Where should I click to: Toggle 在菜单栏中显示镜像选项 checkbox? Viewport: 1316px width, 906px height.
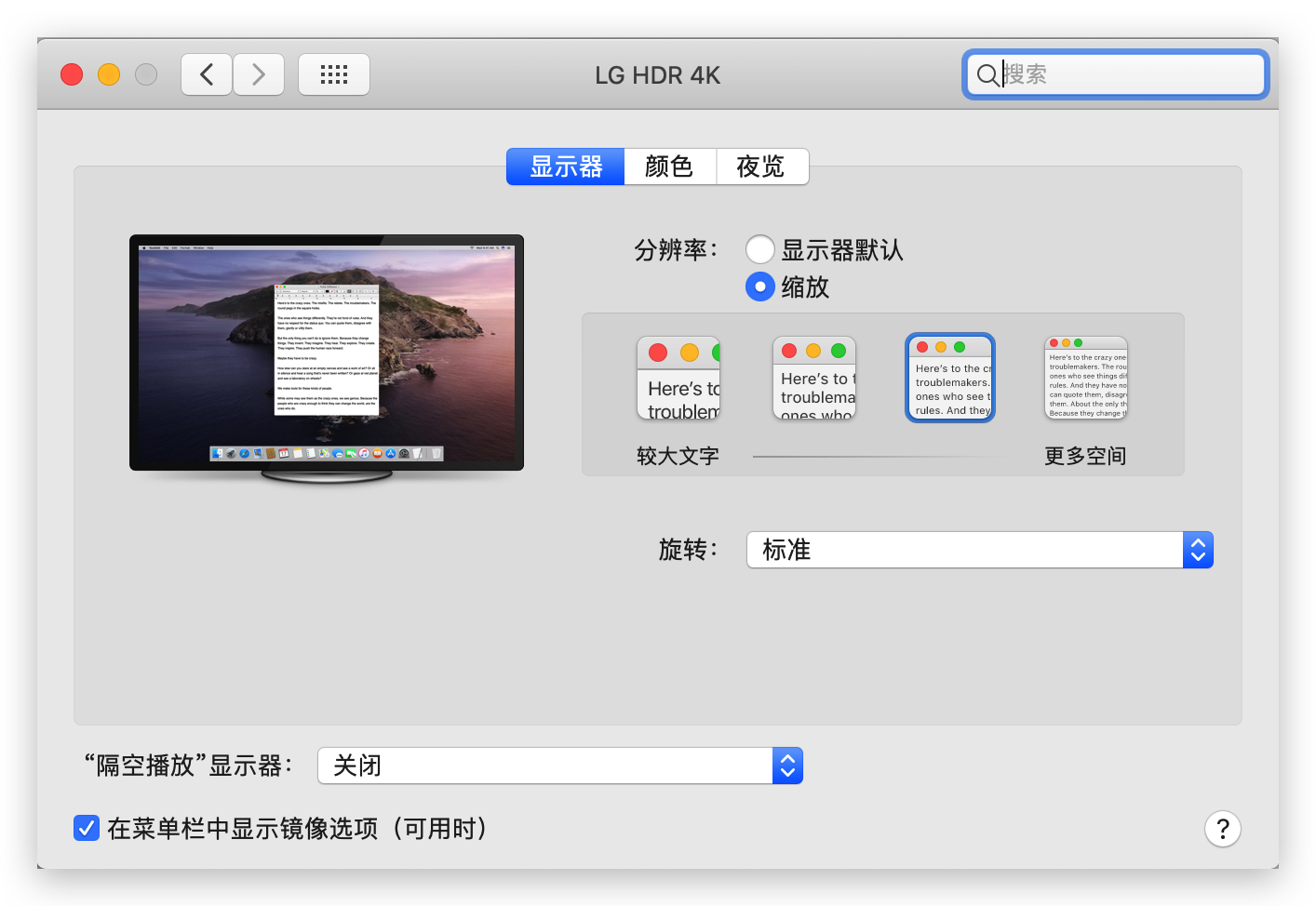[x=87, y=828]
